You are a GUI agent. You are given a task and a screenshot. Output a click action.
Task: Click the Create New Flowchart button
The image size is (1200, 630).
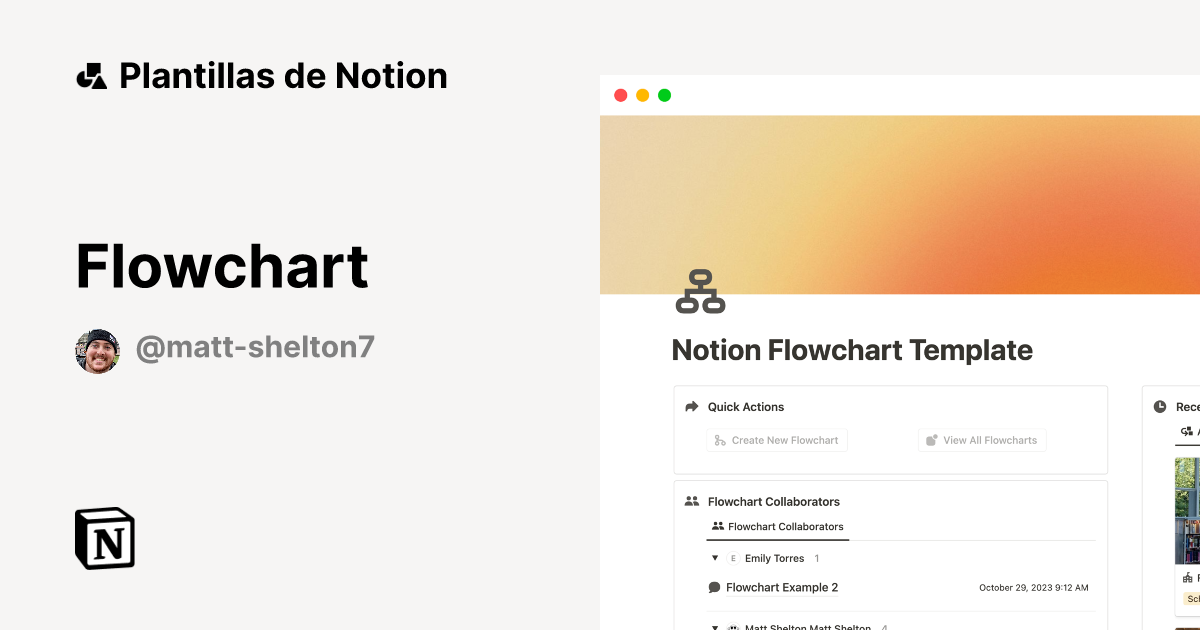click(x=777, y=440)
